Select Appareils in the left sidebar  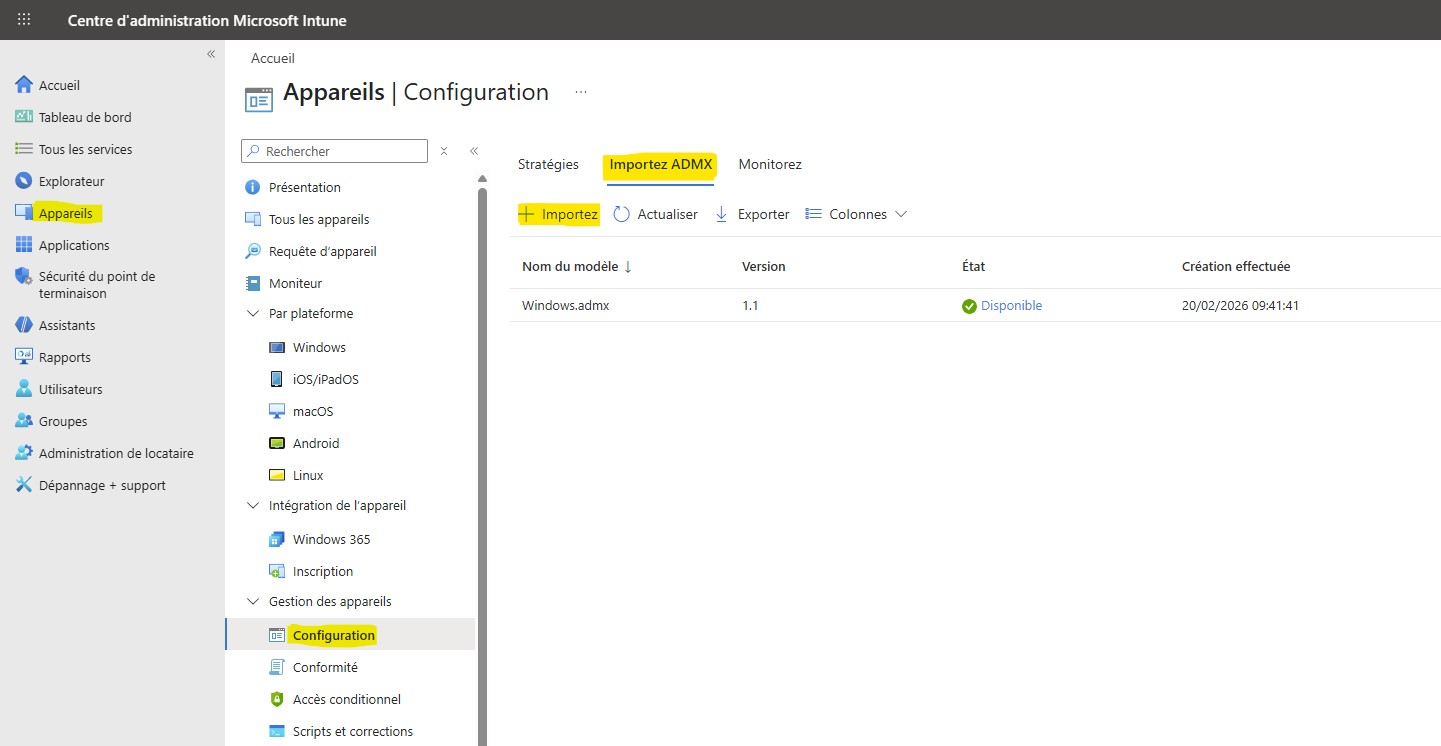(65, 212)
